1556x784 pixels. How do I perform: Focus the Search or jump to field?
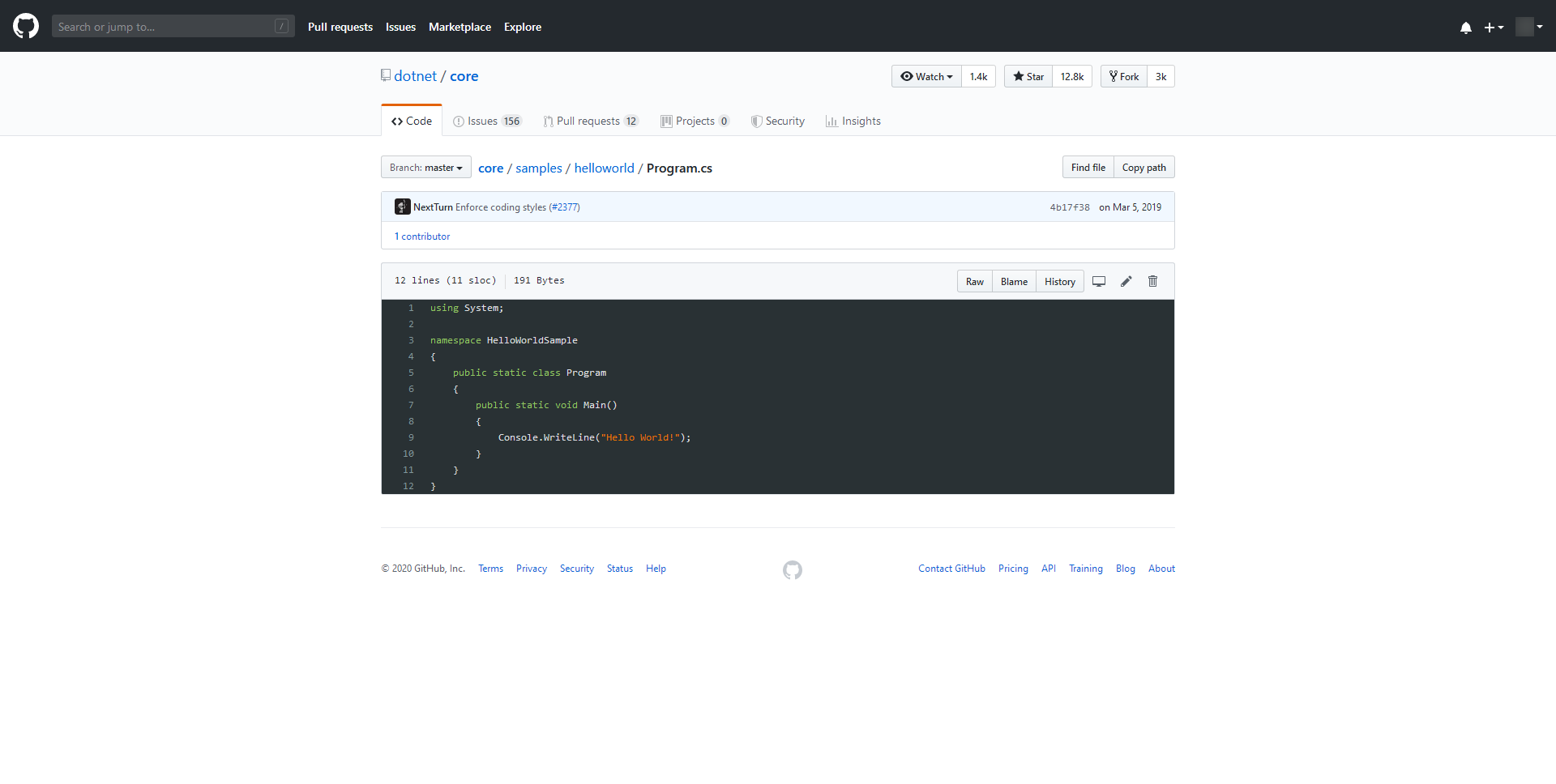[173, 27]
